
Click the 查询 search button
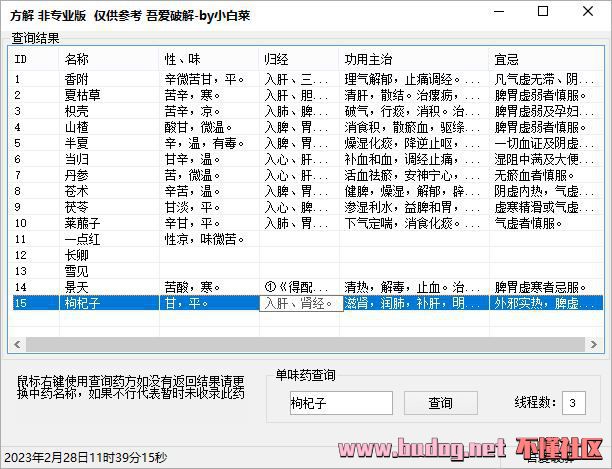(x=440, y=403)
